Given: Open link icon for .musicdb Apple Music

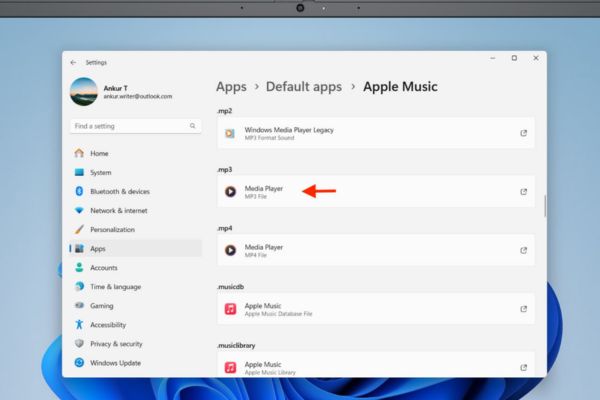Looking at the screenshot, I should click(x=523, y=309).
